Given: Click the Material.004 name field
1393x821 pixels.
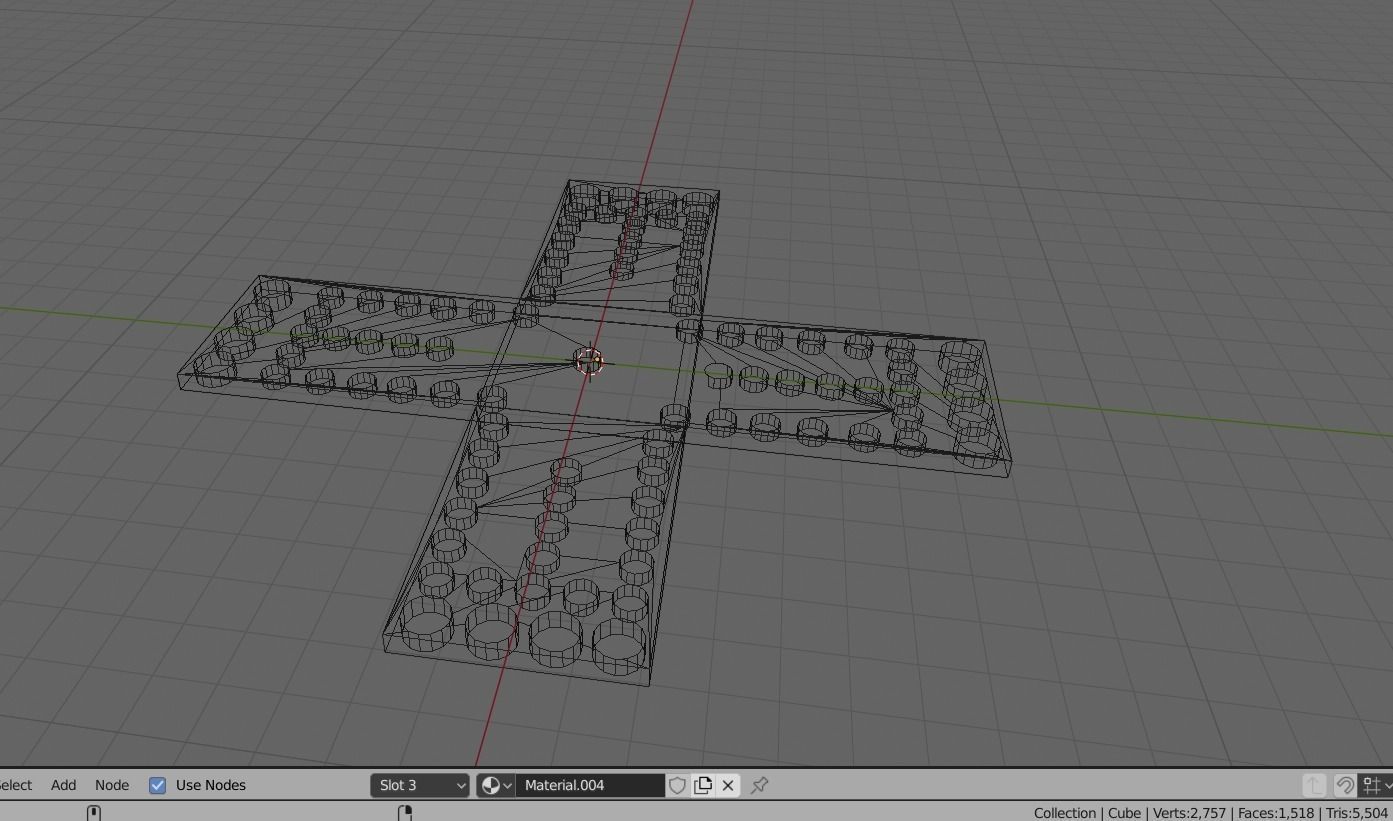Looking at the screenshot, I should (x=590, y=785).
